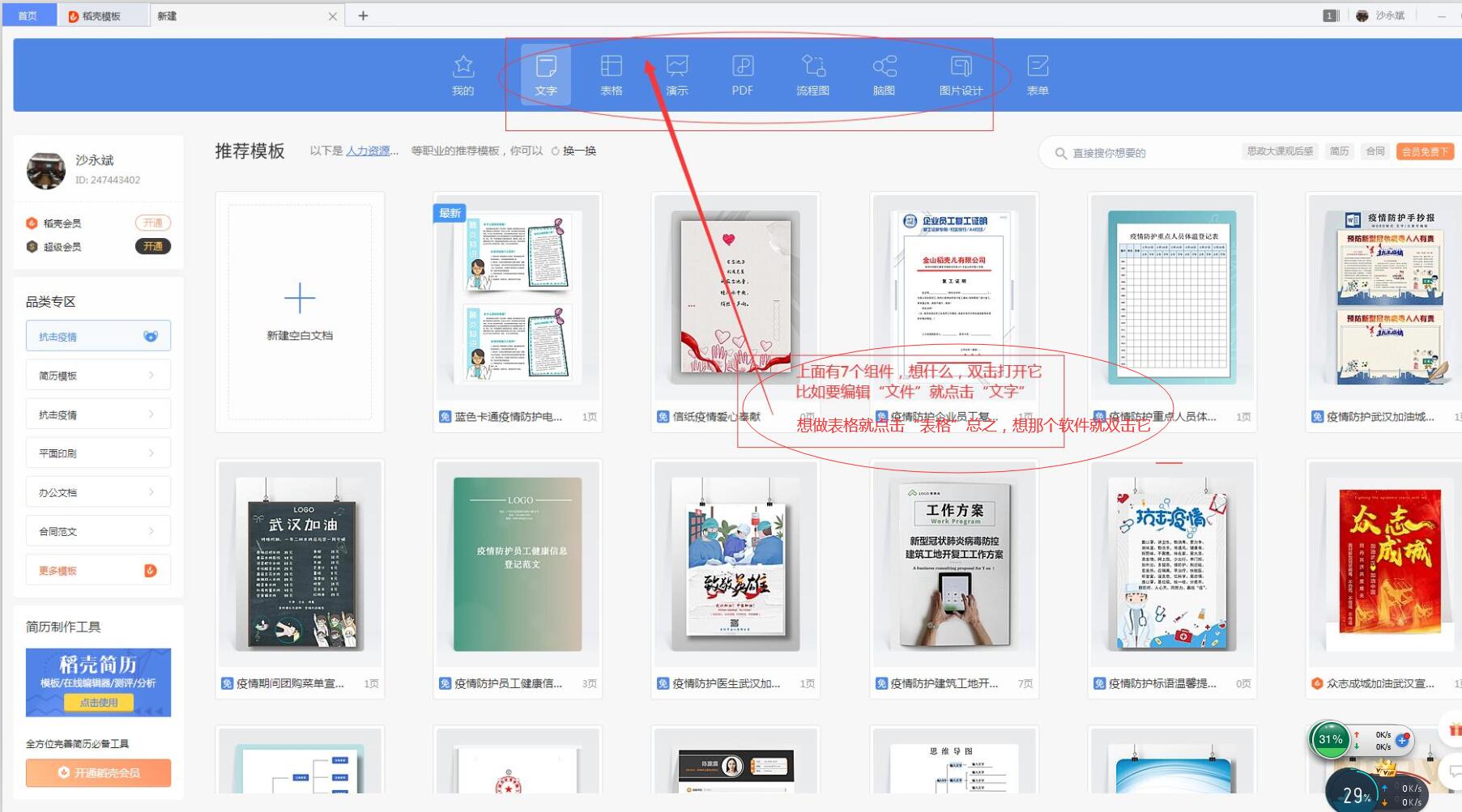Click the plus icon for new blank document
The width and height of the screenshot is (1462, 812).
(300, 298)
